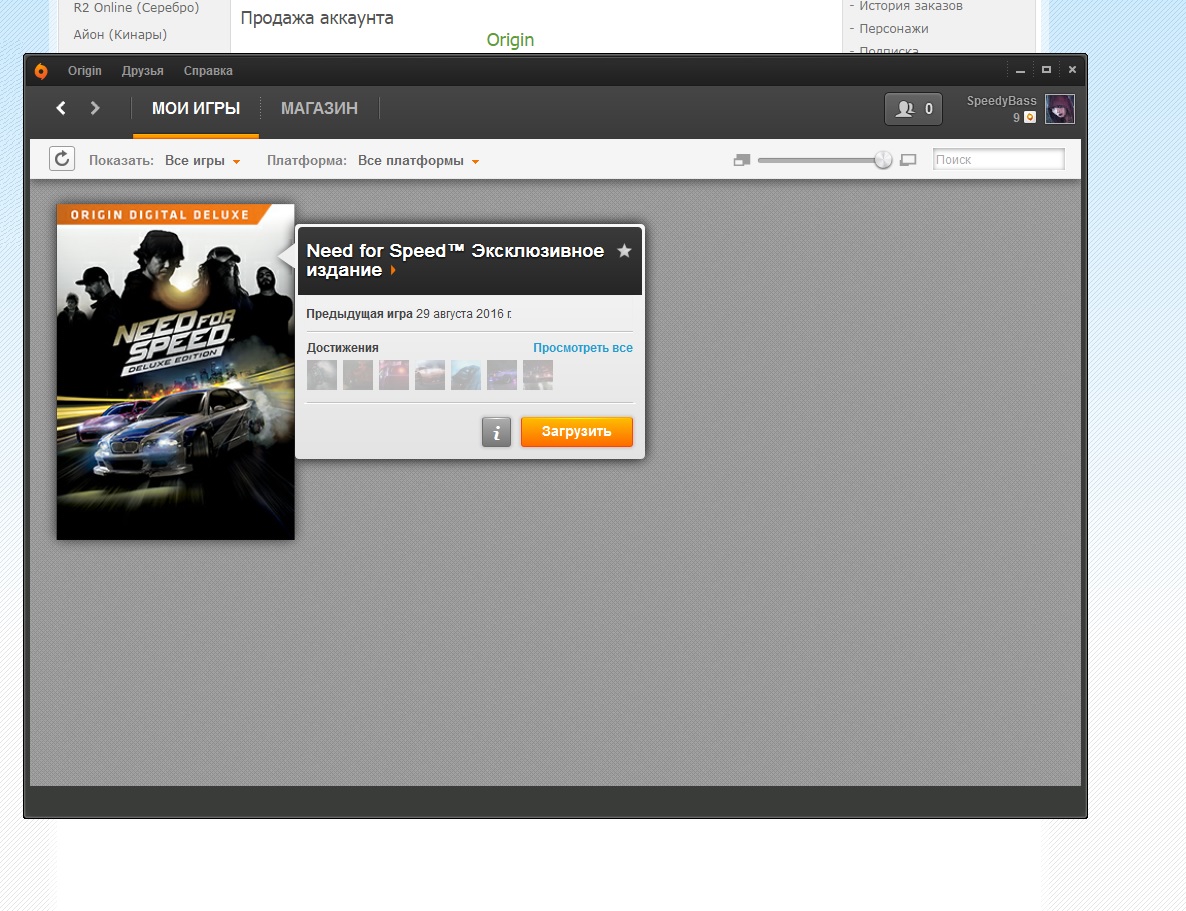Open the Справка menu
Screen dimensions: 1186x911
pyautogui.click(x=208, y=70)
